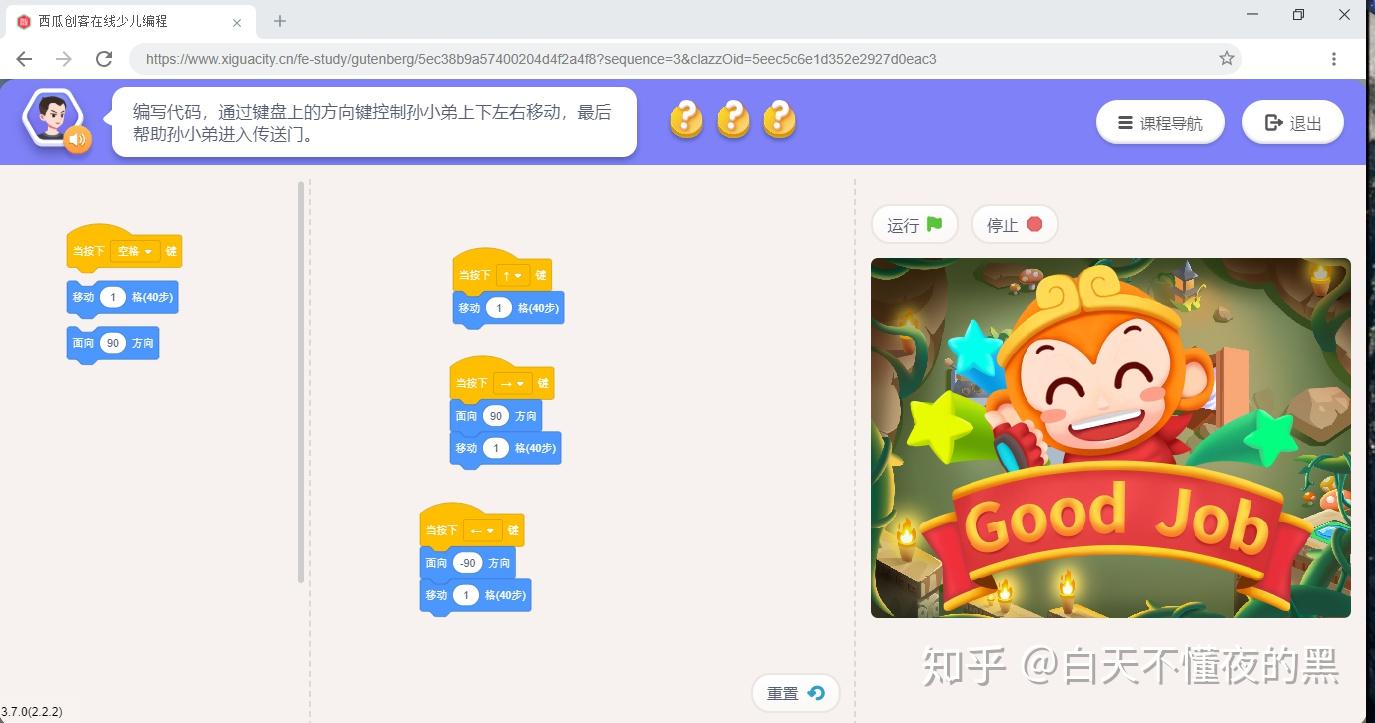Open the ← key dropdown on the hat block
This screenshot has height=723, width=1375.
tap(484, 530)
